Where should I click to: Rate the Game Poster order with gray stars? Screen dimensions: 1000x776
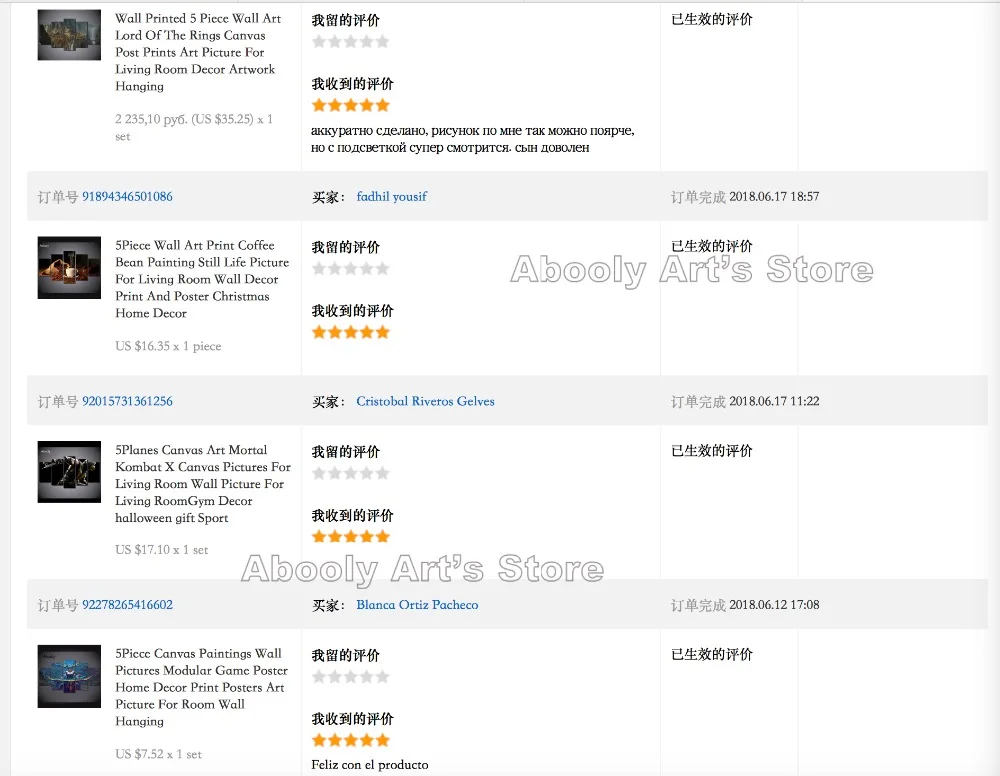(350, 677)
